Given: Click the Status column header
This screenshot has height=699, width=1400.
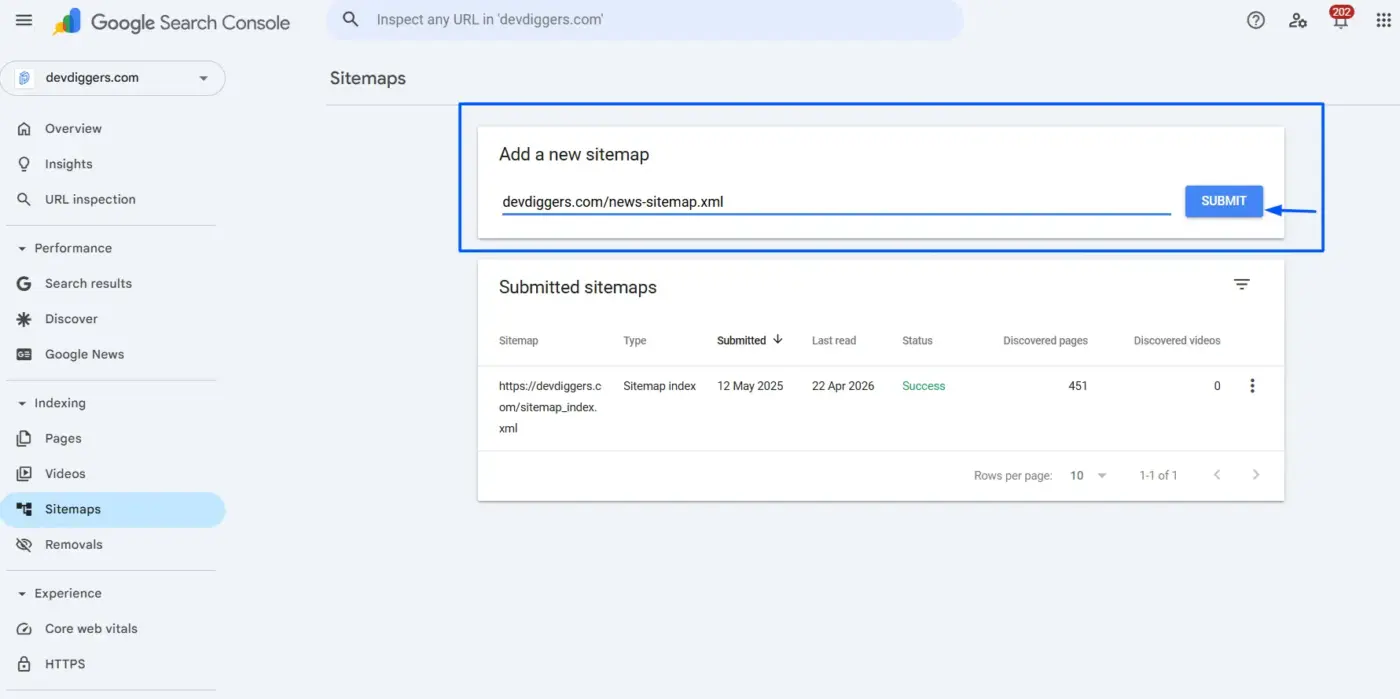Looking at the screenshot, I should tap(917, 341).
